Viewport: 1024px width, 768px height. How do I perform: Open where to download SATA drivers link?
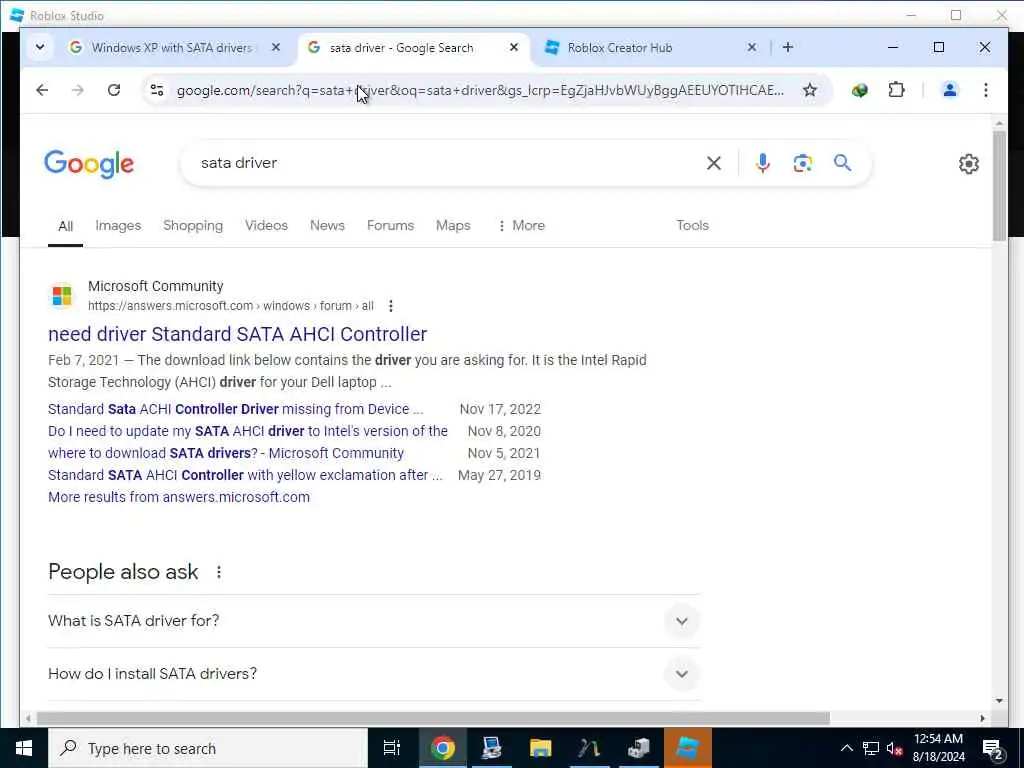coord(226,453)
